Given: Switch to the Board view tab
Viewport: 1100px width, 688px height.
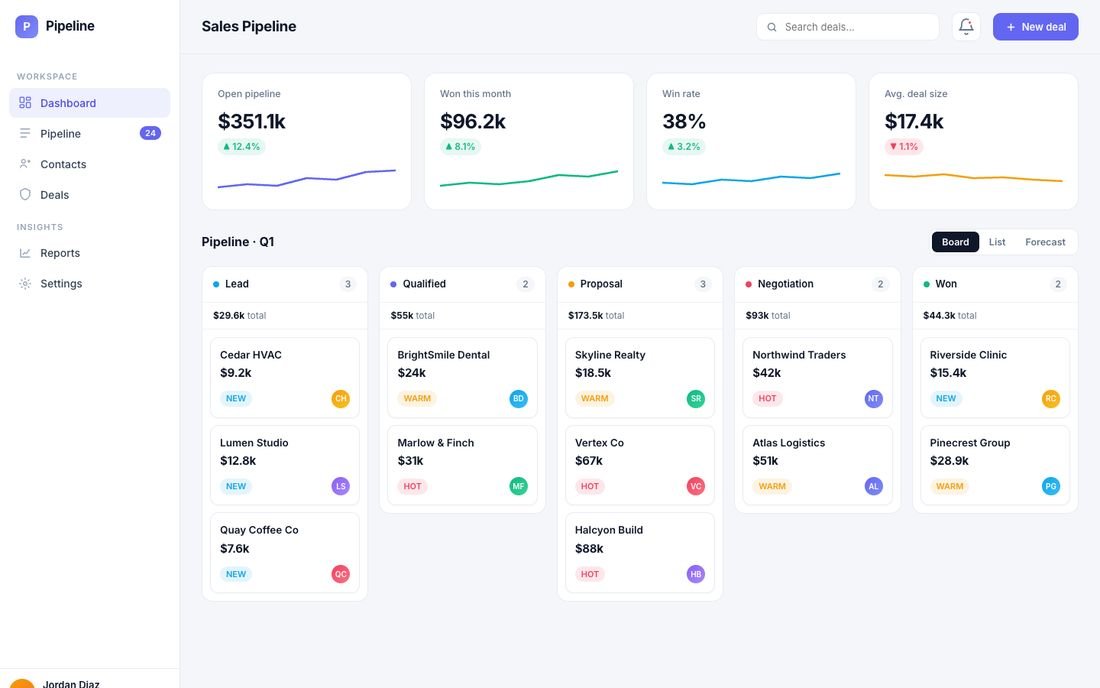Looking at the screenshot, I should click(x=955, y=242).
